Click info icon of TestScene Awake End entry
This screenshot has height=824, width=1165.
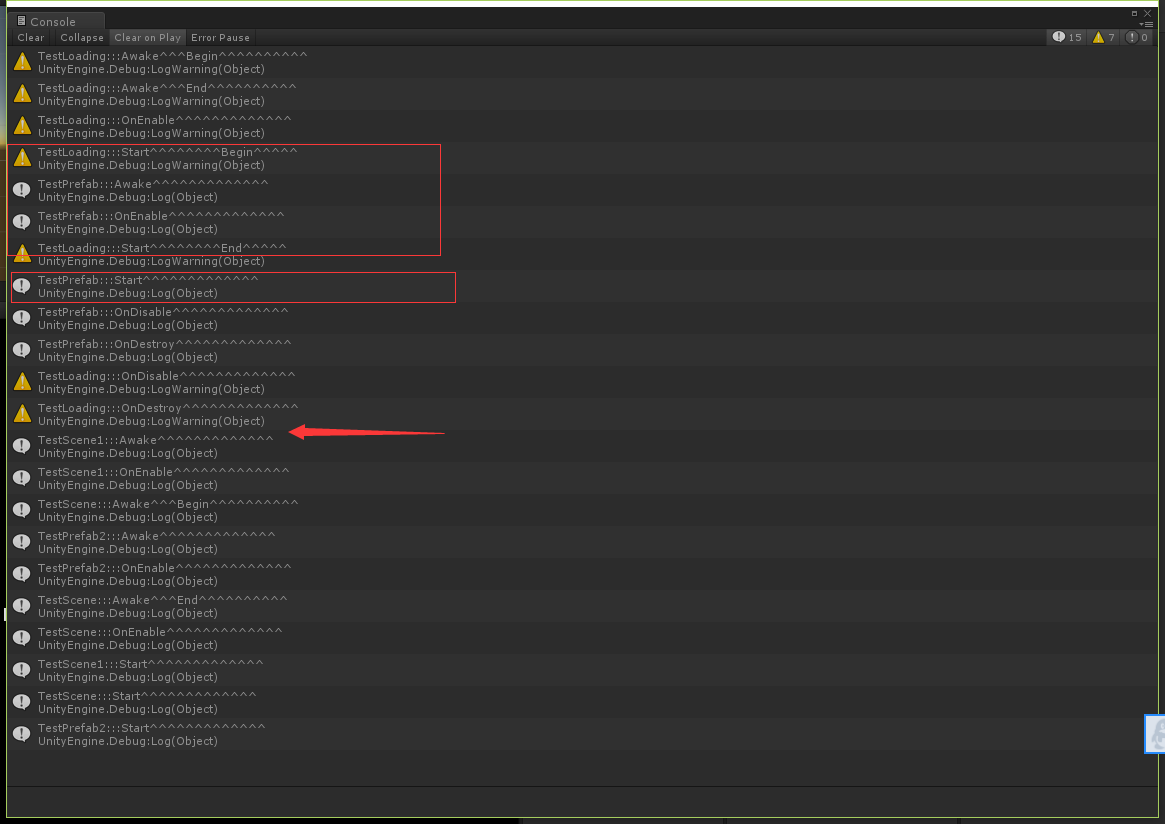coord(22,605)
